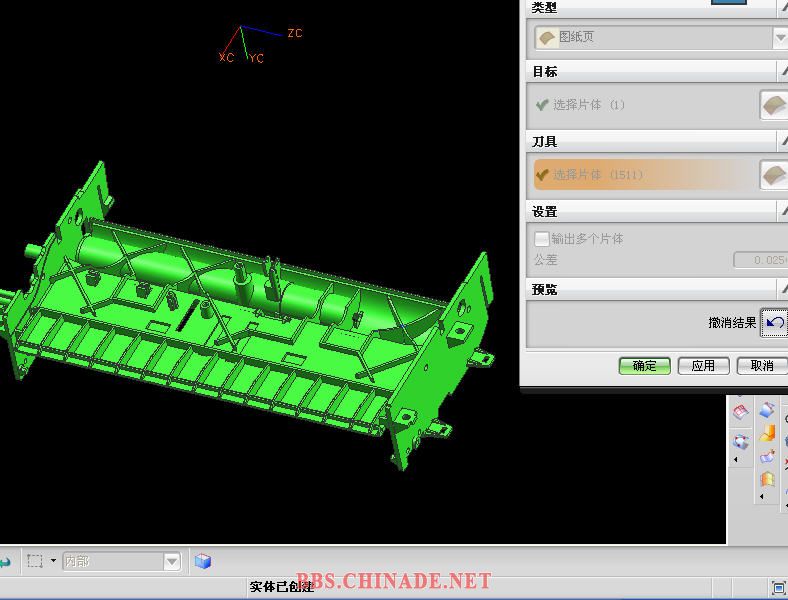Click the rectangle selection marquee icon
This screenshot has height=600, width=788.
click(35, 562)
